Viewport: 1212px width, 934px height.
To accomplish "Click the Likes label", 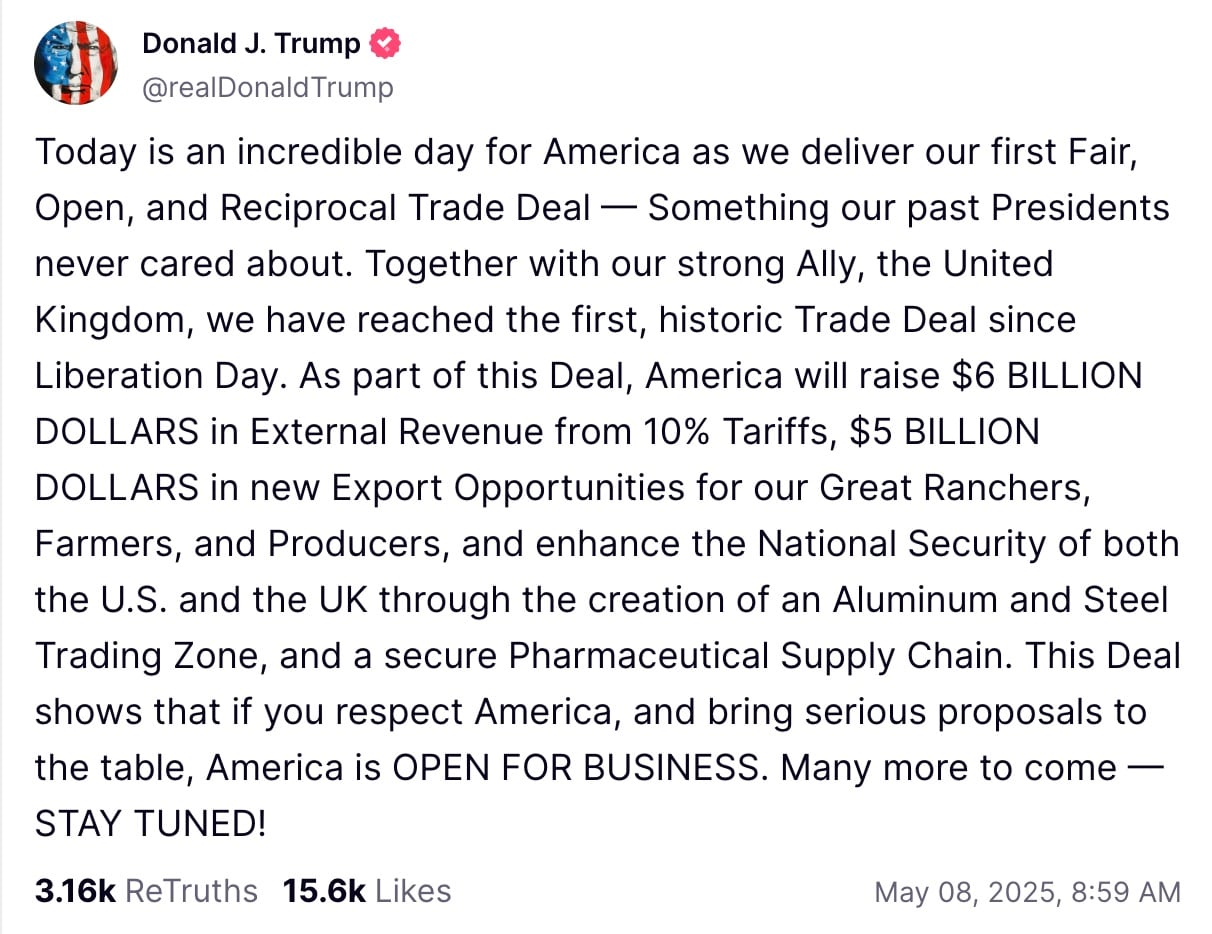I will 413,891.
